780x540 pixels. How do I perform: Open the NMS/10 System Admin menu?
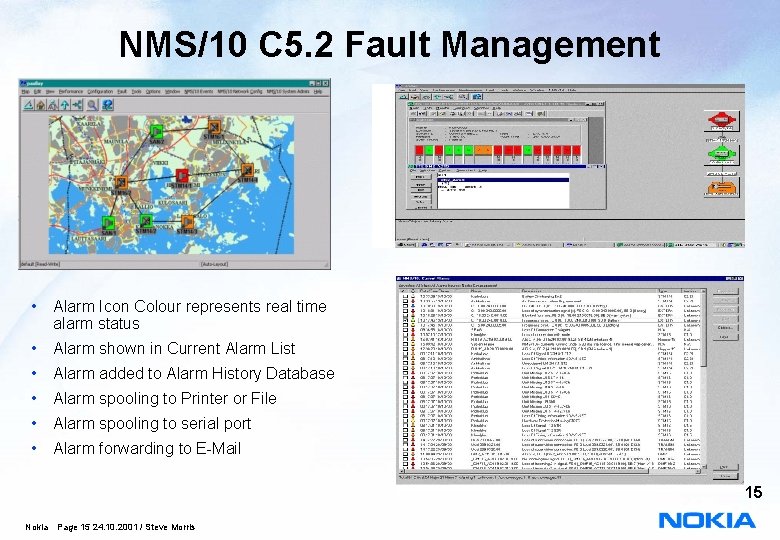tap(288, 91)
